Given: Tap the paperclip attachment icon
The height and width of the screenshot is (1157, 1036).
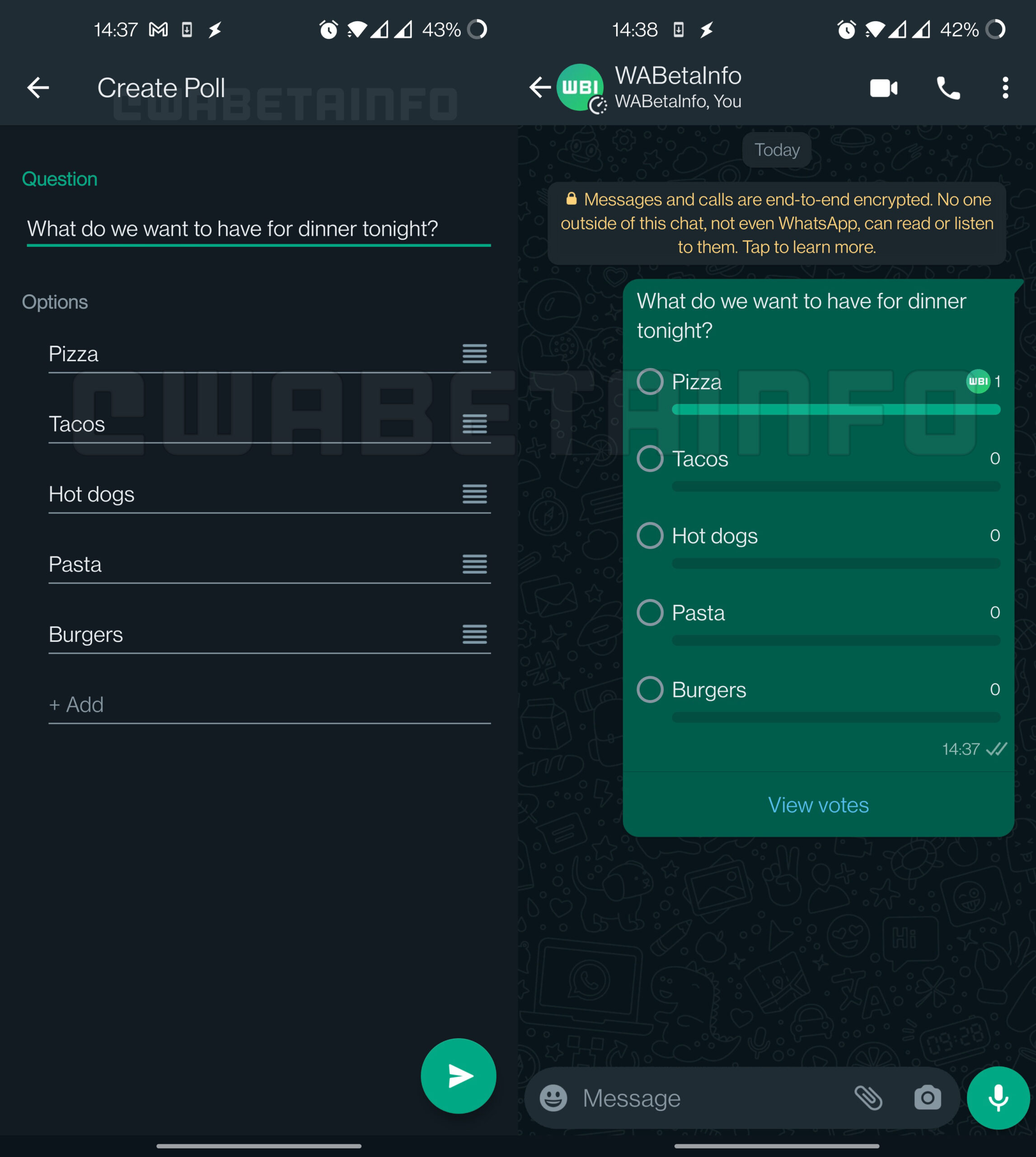Looking at the screenshot, I should tap(869, 1097).
